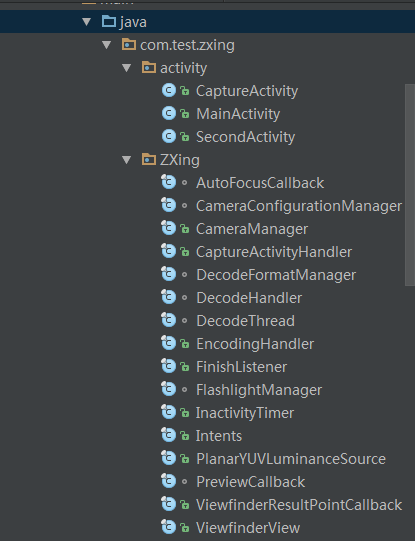Click the class icon beside FlashlightManager
The width and height of the screenshot is (415, 541).
(169, 389)
